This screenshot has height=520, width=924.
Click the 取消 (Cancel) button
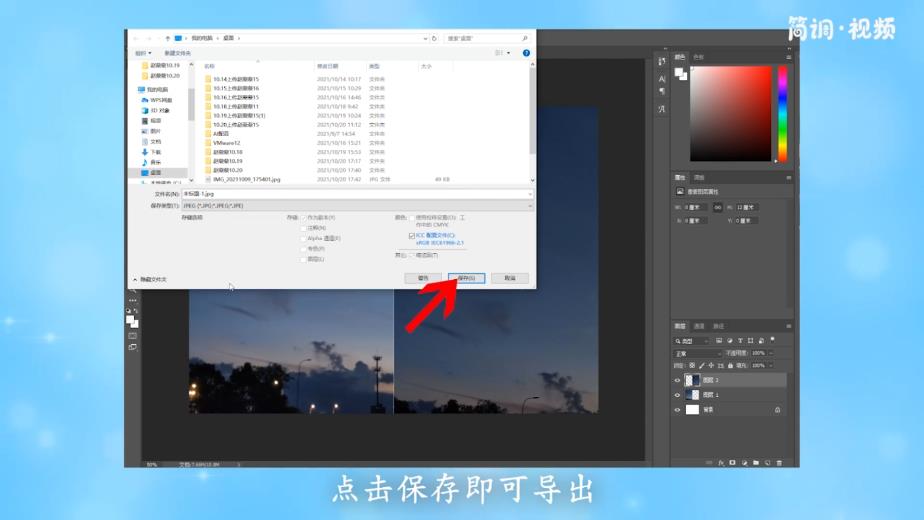click(x=509, y=278)
